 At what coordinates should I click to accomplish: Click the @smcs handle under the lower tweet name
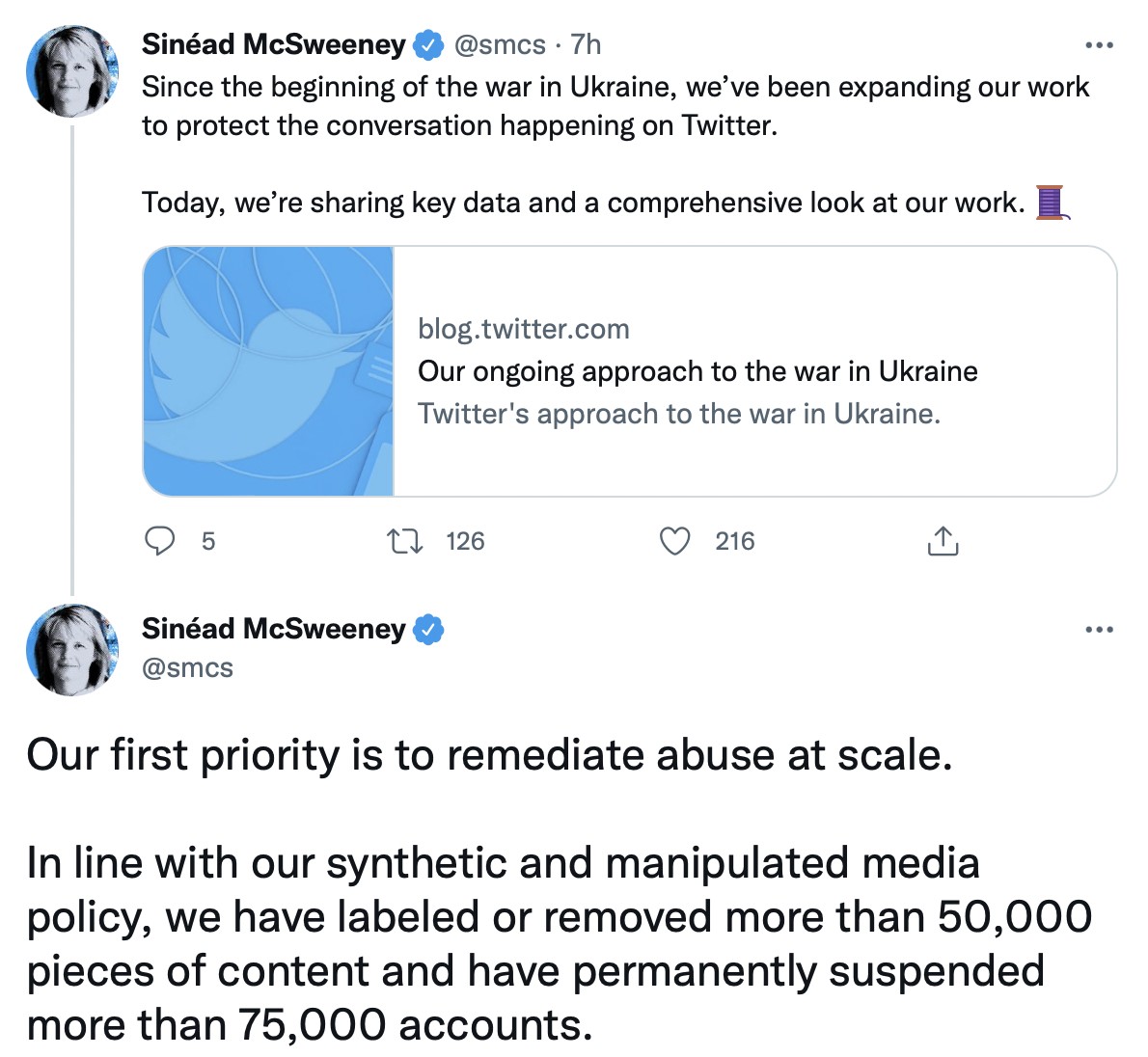[x=187, y=667]
